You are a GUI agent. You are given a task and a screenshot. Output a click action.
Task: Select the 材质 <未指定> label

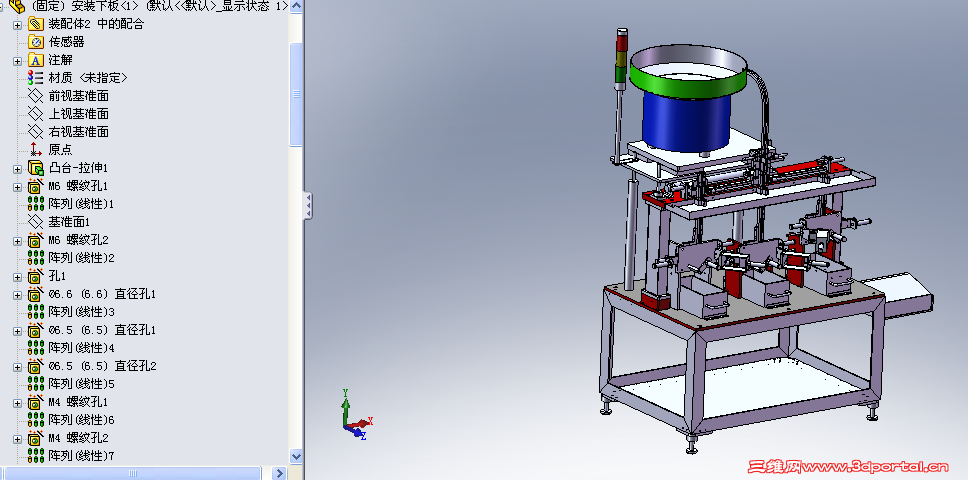click(x=88, y=78)
